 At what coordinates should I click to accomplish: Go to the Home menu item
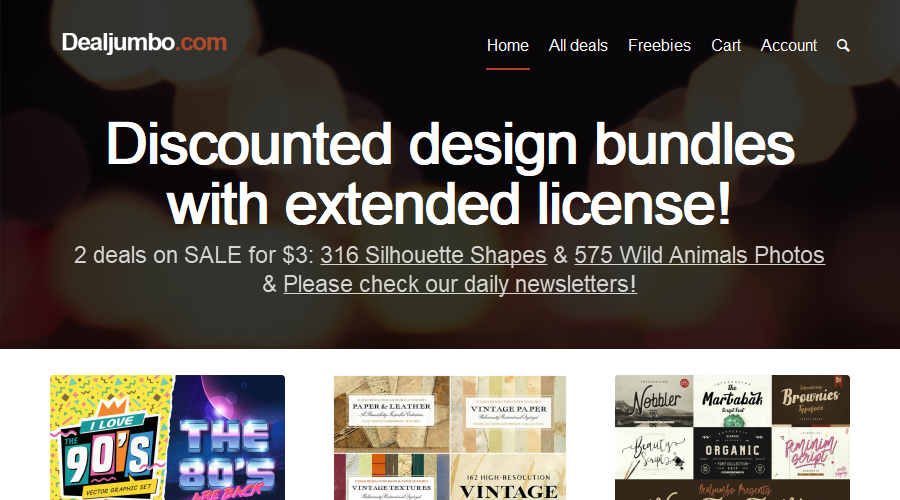click(507, 45)
